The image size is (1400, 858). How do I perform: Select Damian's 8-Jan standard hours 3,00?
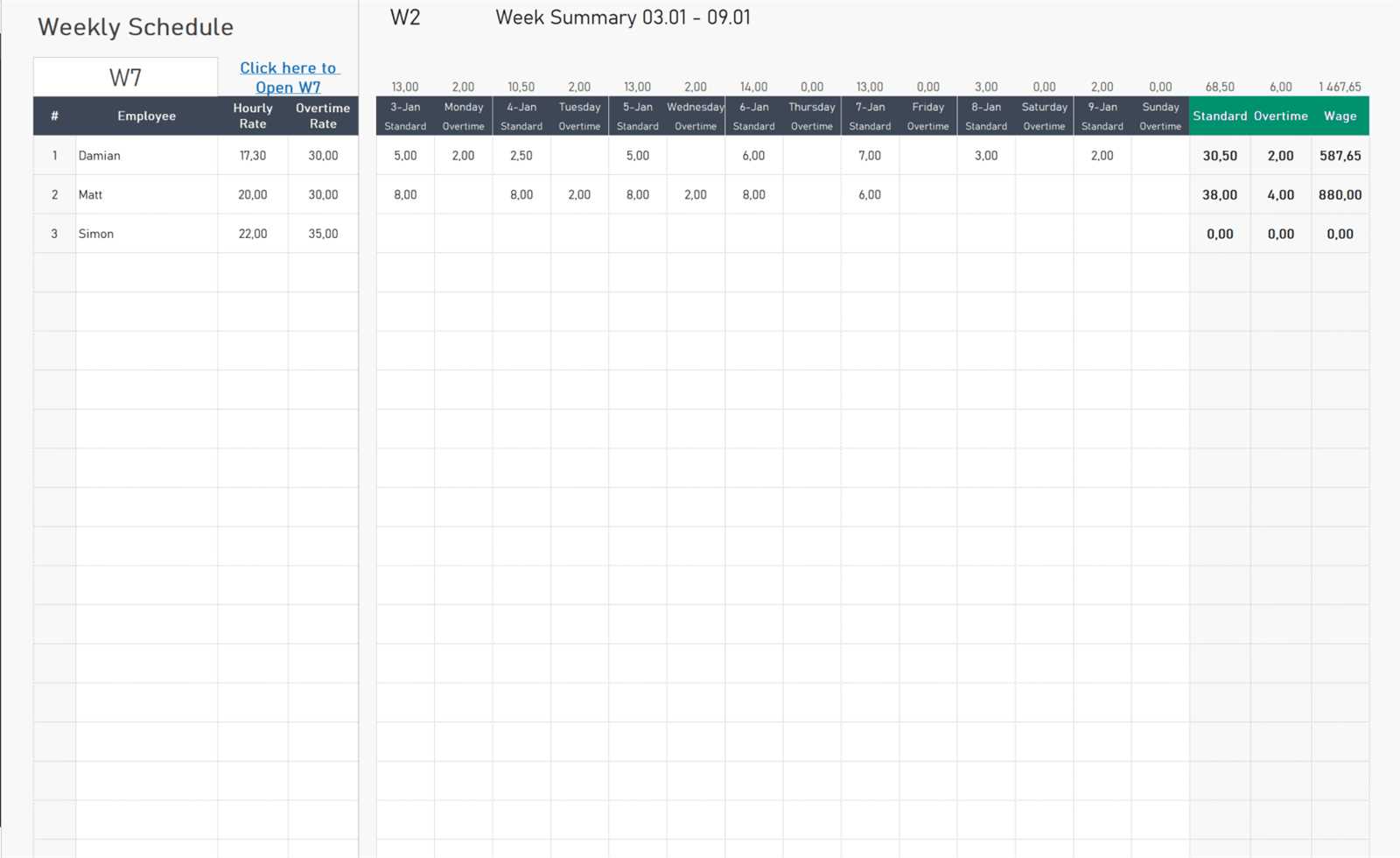coord(986,155)
